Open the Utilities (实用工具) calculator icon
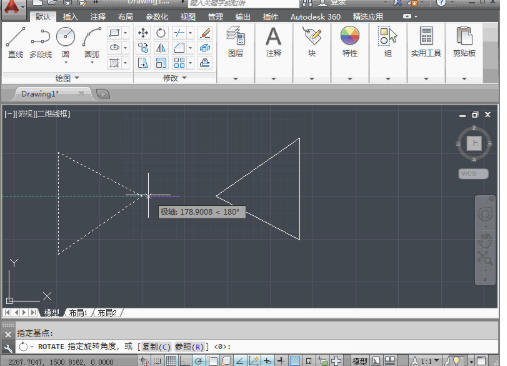 [x=426, y=36]
